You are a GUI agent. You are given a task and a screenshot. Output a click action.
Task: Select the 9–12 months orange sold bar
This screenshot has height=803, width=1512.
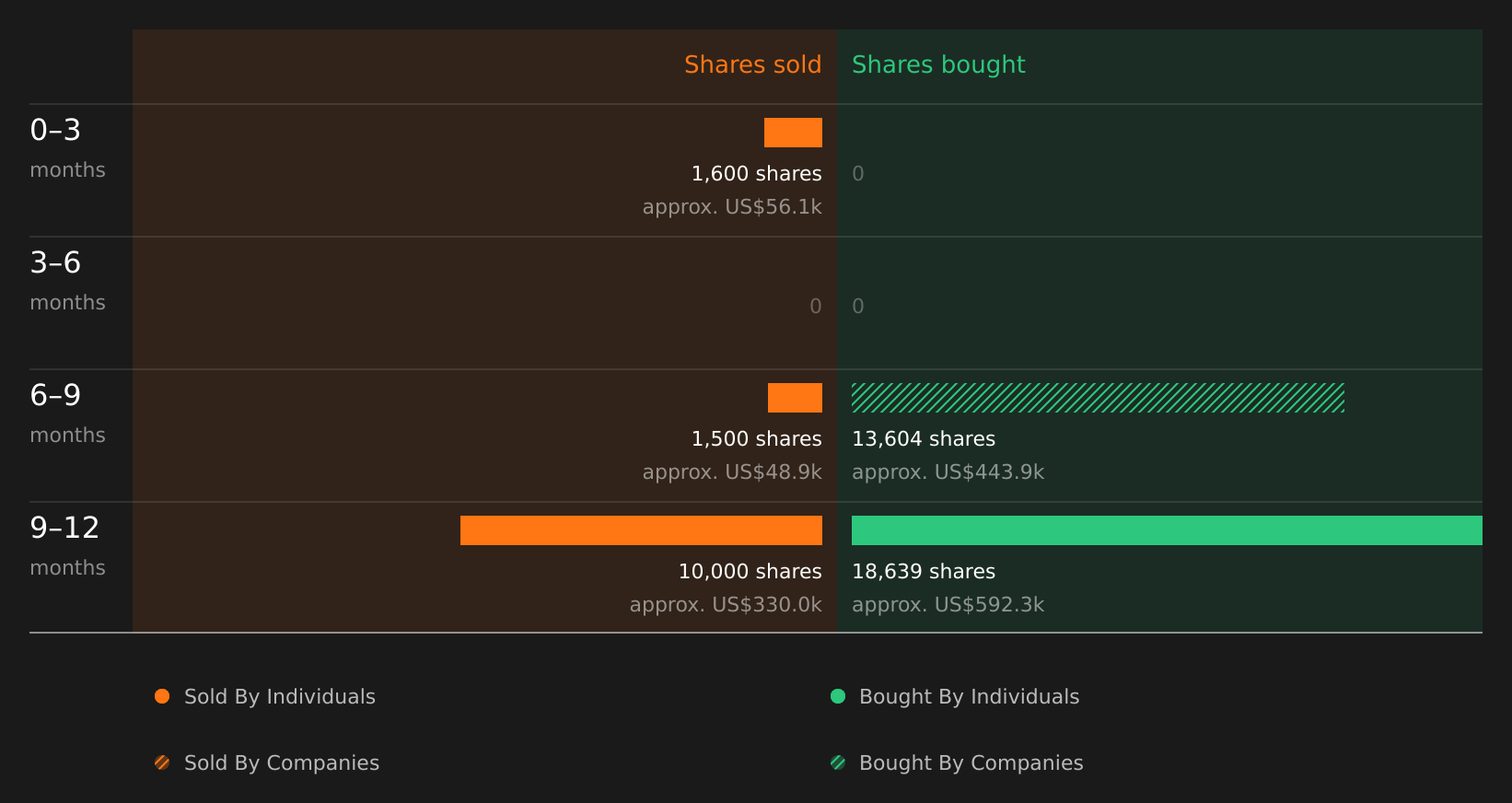point(641,530)
